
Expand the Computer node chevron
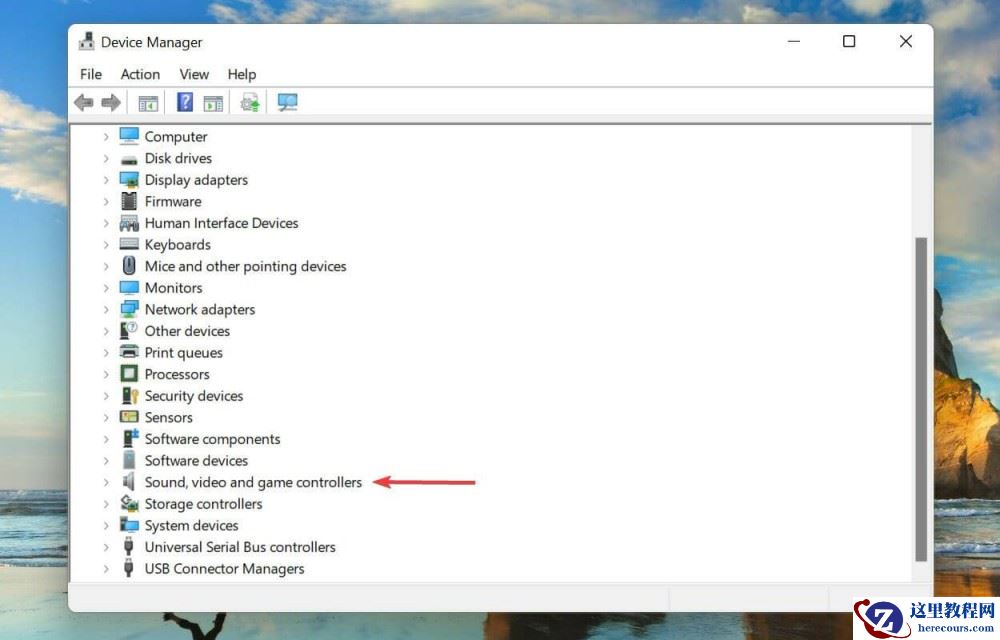[x=106, y=136]
